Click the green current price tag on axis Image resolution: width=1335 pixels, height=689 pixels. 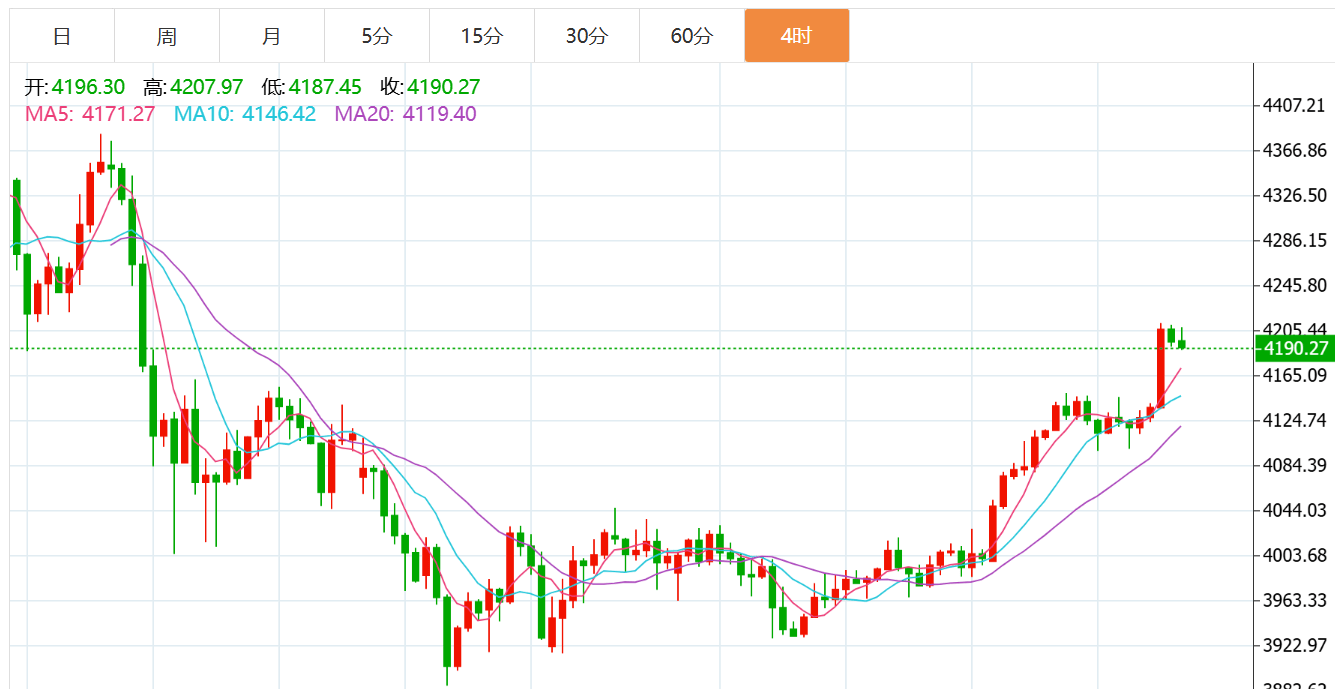[x=1294, y=348]
